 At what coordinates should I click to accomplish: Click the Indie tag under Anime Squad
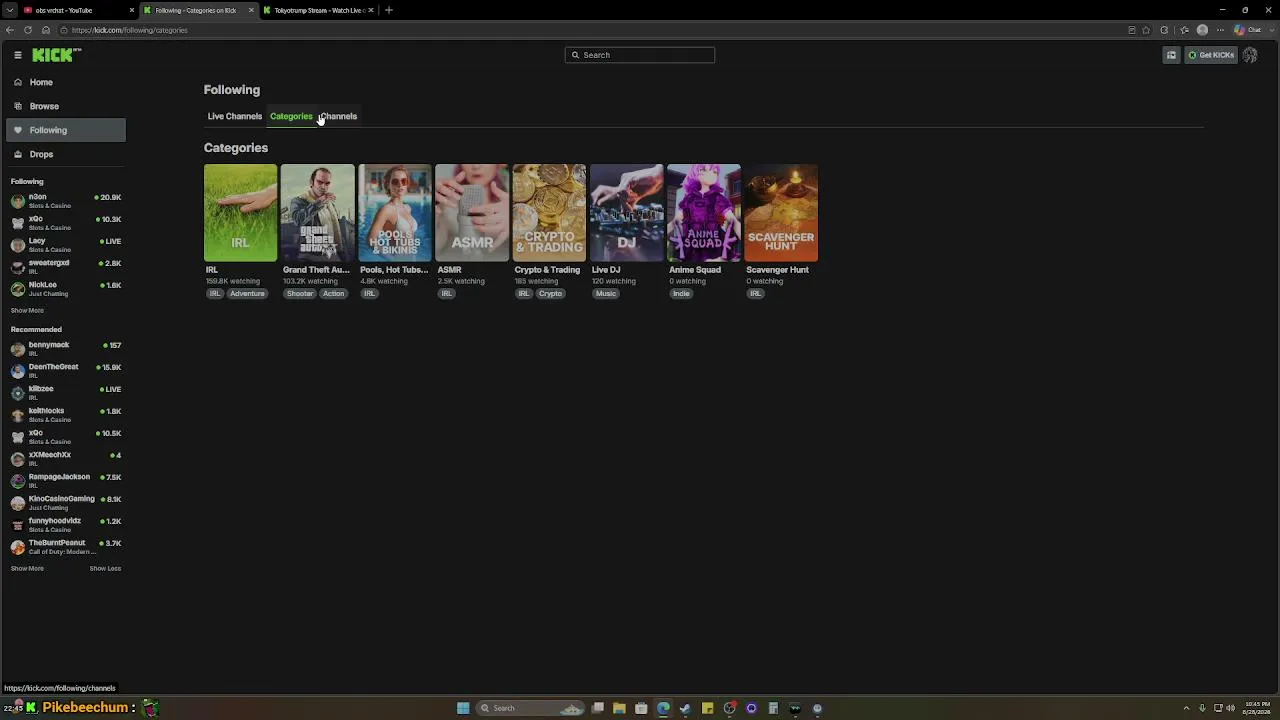(681, 294)
